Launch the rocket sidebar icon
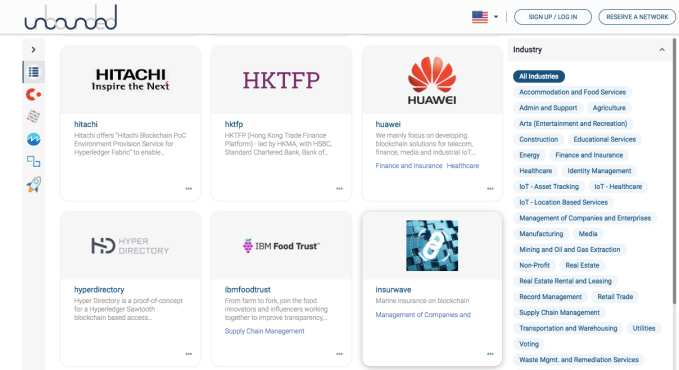679x370 pixels. point(33,185)
